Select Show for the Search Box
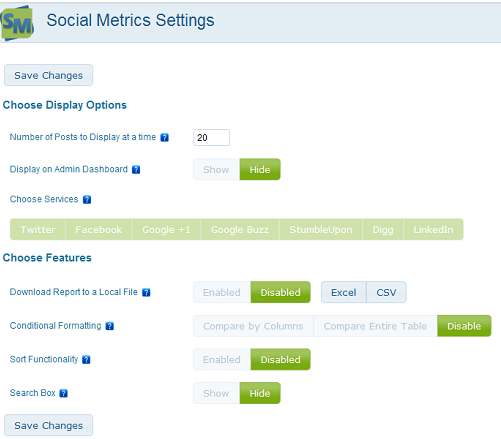This screenshot has width=501, height=439. click(216, 393)
